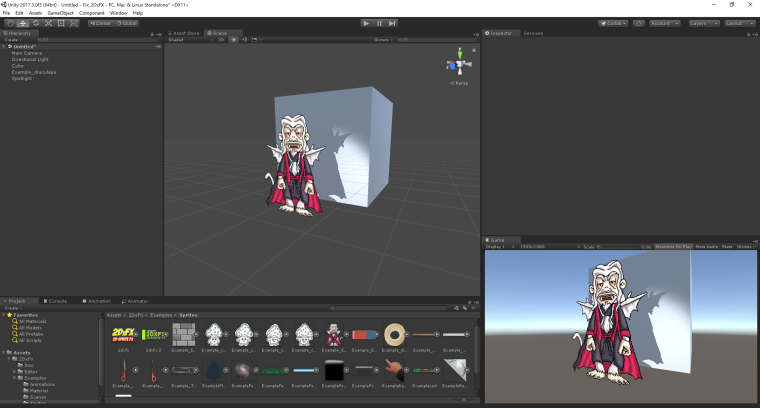Open the Layout dropdown
This screenshot has width=760, height=408.
coord(740,23)
